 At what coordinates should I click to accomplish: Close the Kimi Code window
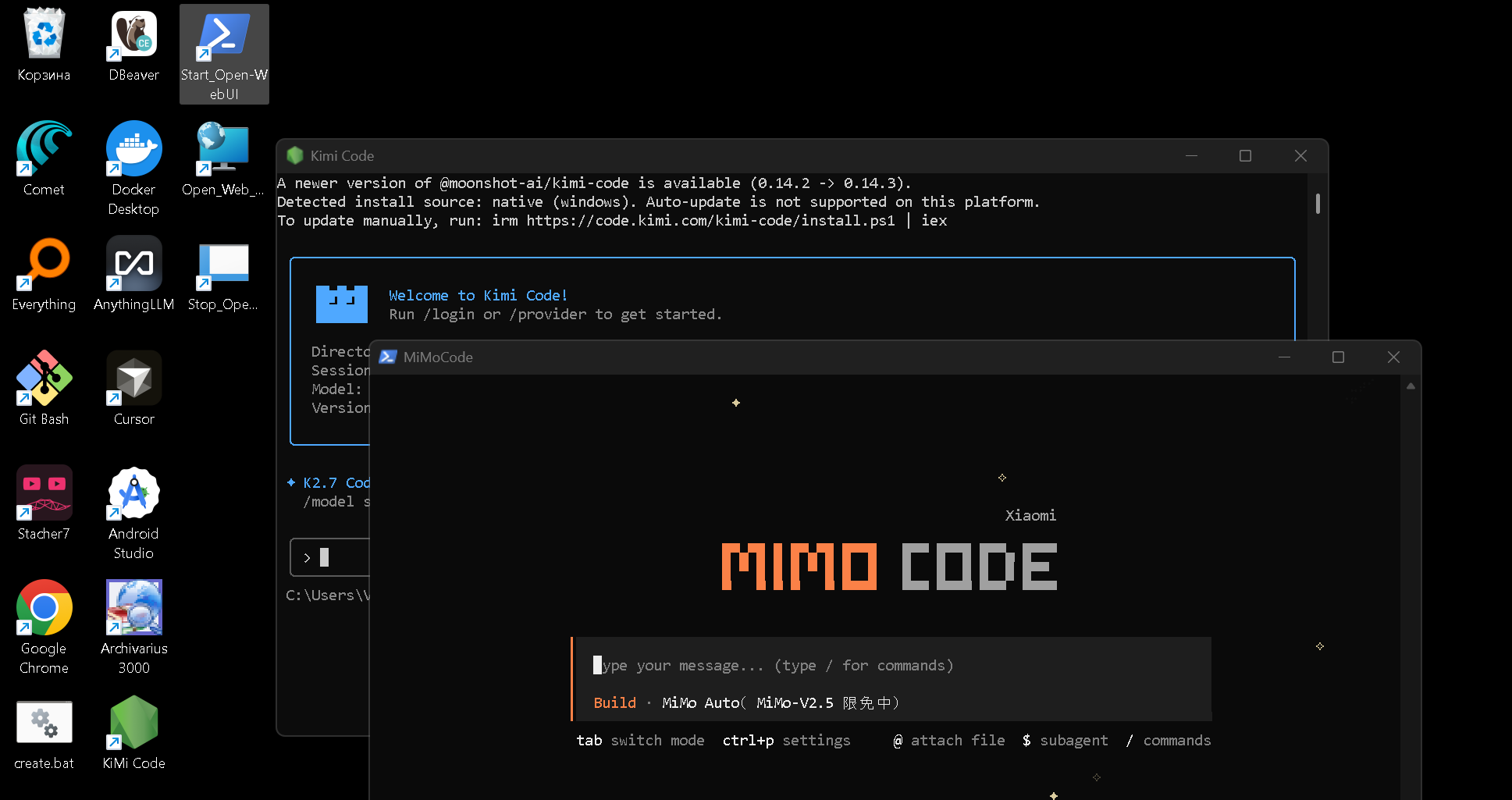[x=1300, y=155]
